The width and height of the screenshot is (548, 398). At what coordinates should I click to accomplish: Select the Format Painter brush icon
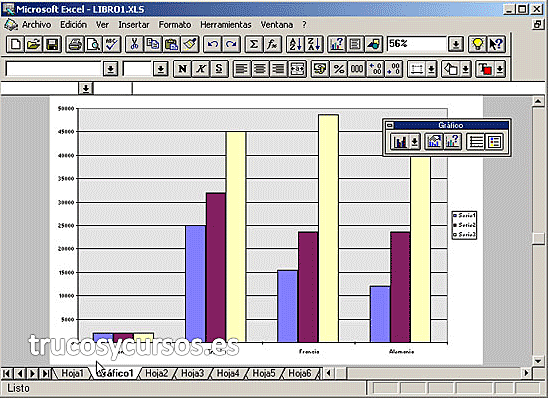[x=190, y=44]
